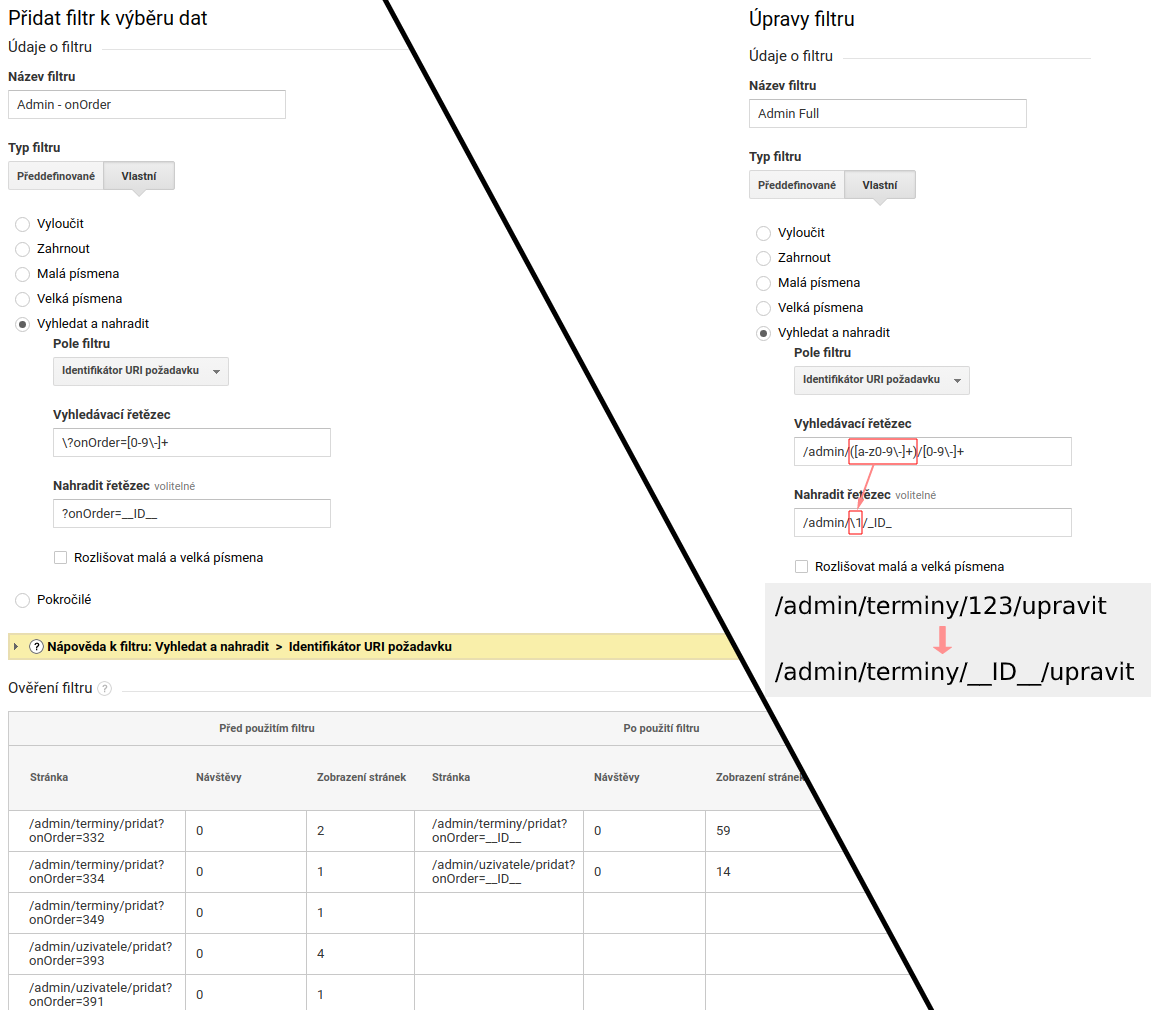Click example text /admin/terminy/__ID__/upravit

954,672
